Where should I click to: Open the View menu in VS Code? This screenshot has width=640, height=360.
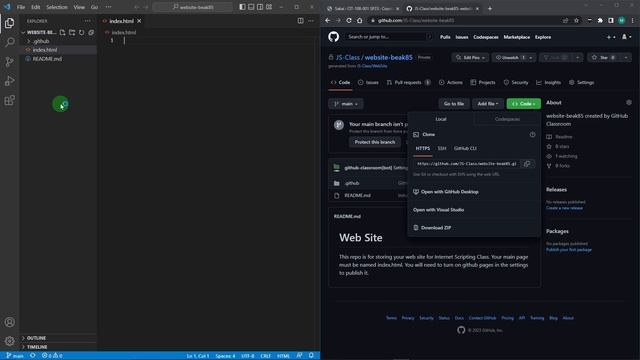[79, 7]
